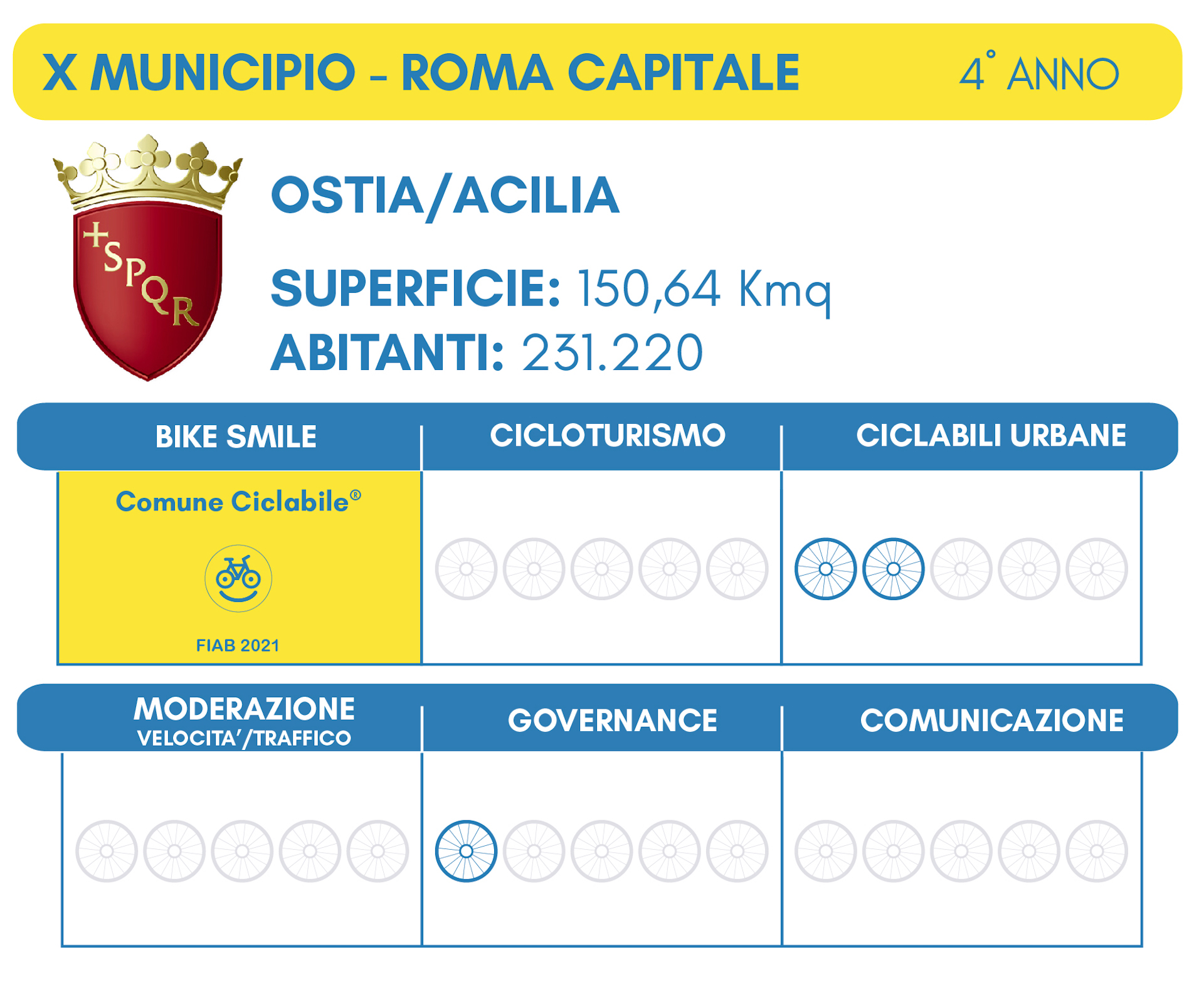The height and width of the screenshot is (982, 1204).
Task: Click the Comune Ciclabile label
Action: pos(238,502)
